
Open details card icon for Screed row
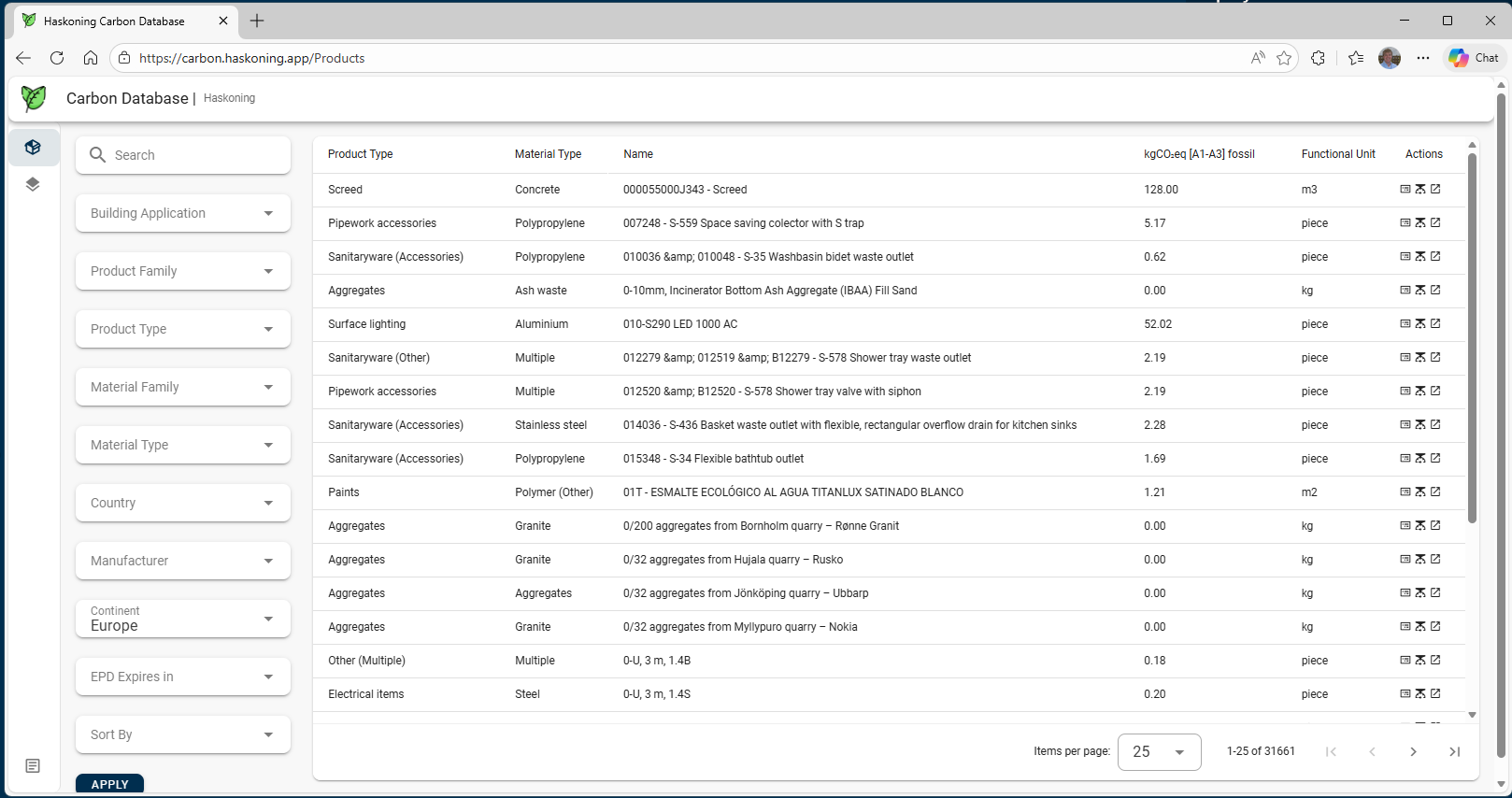1405,189
